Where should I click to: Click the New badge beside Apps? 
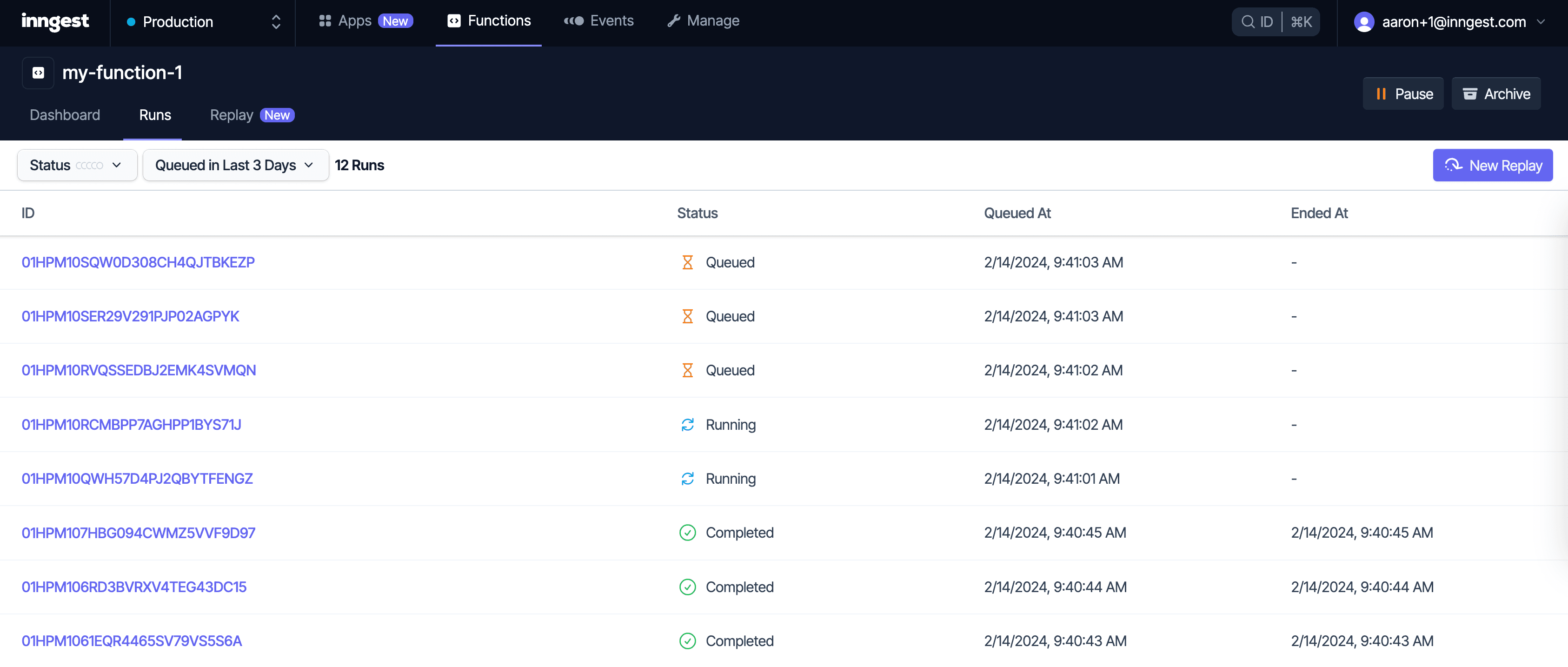[395, 21]
